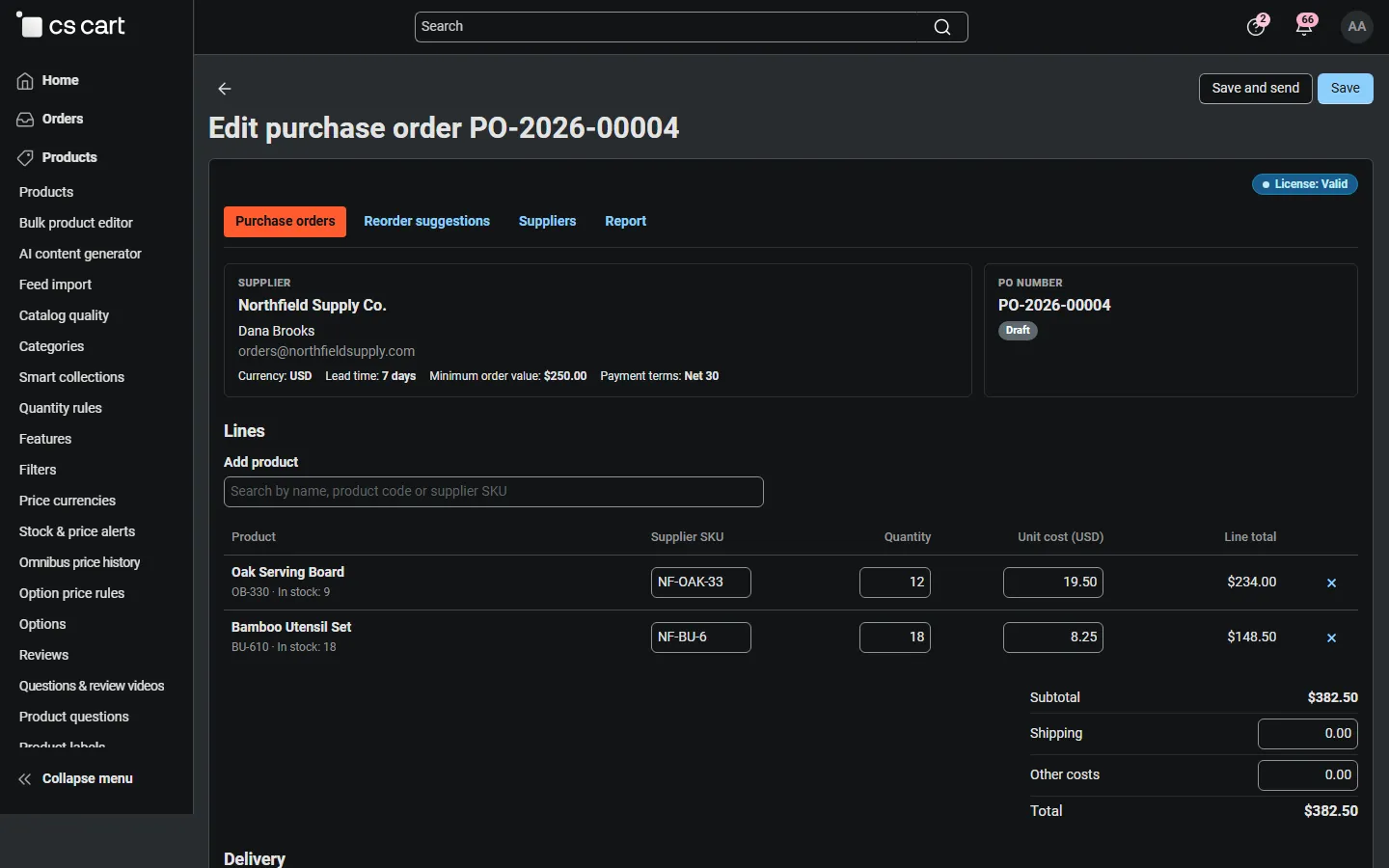Click the blue Save button
This screenshot has height=868, width=1389.
coord(1345,89)
